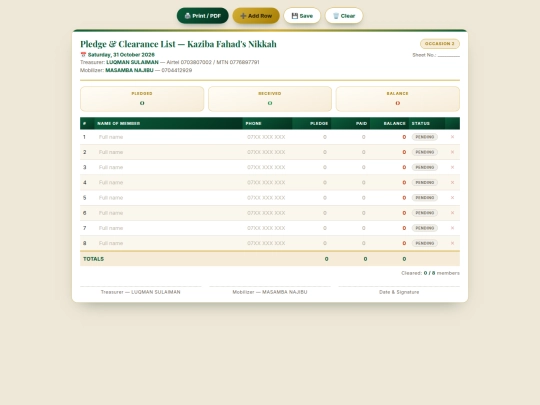Select the Full name field in row 6
This screenshot has width=540, height=405.
point(169,213)
